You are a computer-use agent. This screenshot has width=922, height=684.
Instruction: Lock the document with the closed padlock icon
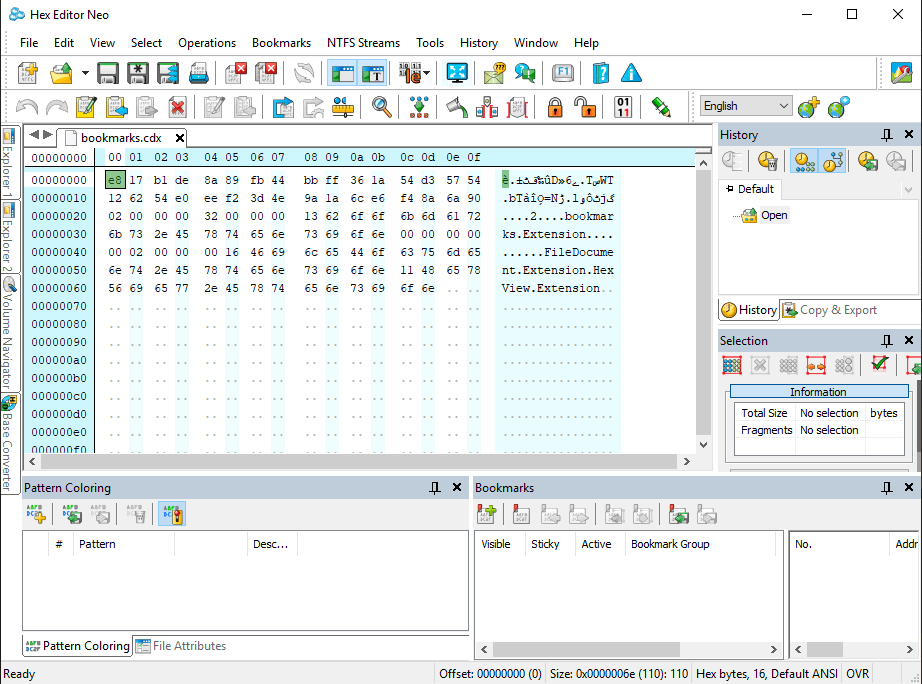[554, 107]
